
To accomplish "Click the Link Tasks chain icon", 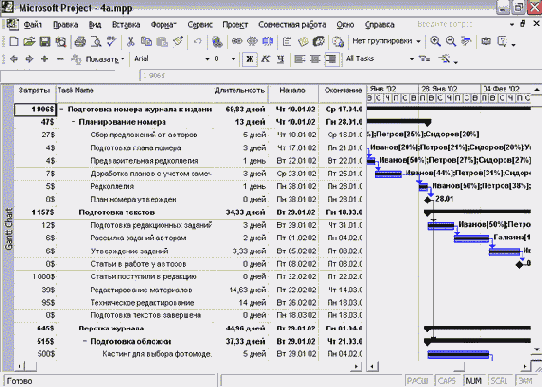I will (237, 41).
